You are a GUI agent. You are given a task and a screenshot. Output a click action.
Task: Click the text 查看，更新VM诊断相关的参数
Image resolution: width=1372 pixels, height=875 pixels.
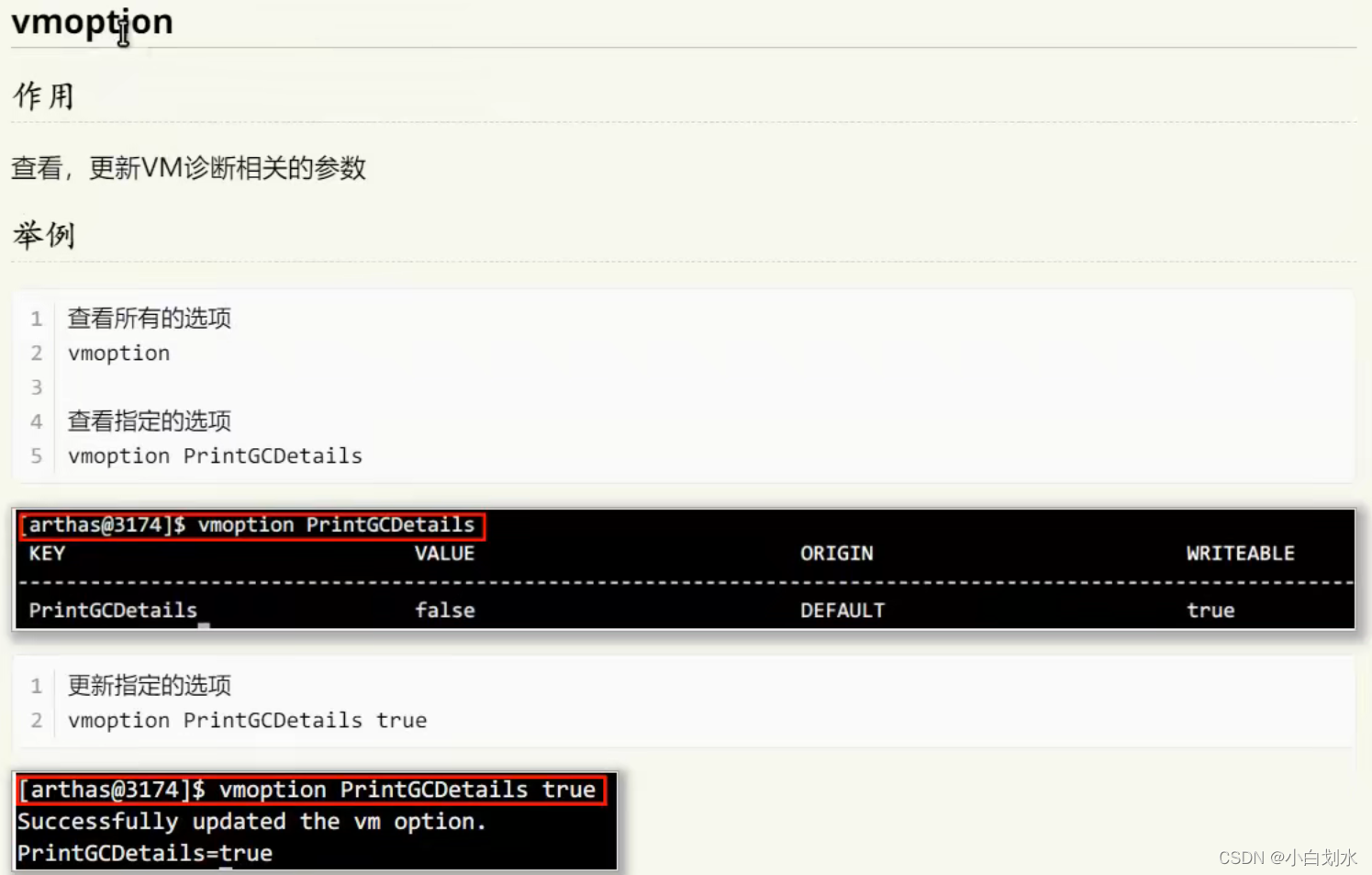(x=189, y=168)
